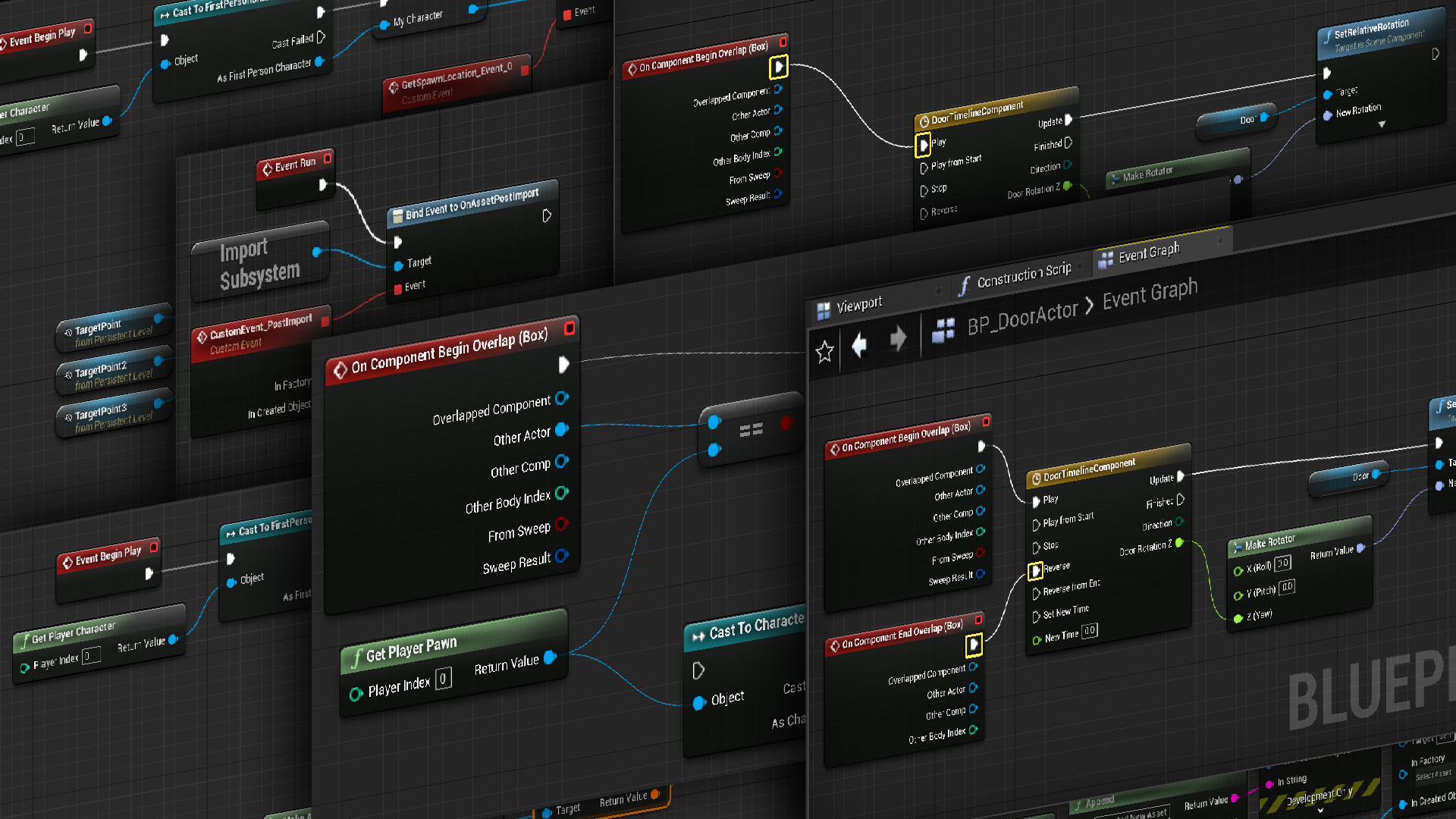Screen dimensions: 1456x819
Task: Click the Make Rotator node header icon
Action: (1237, 547)
